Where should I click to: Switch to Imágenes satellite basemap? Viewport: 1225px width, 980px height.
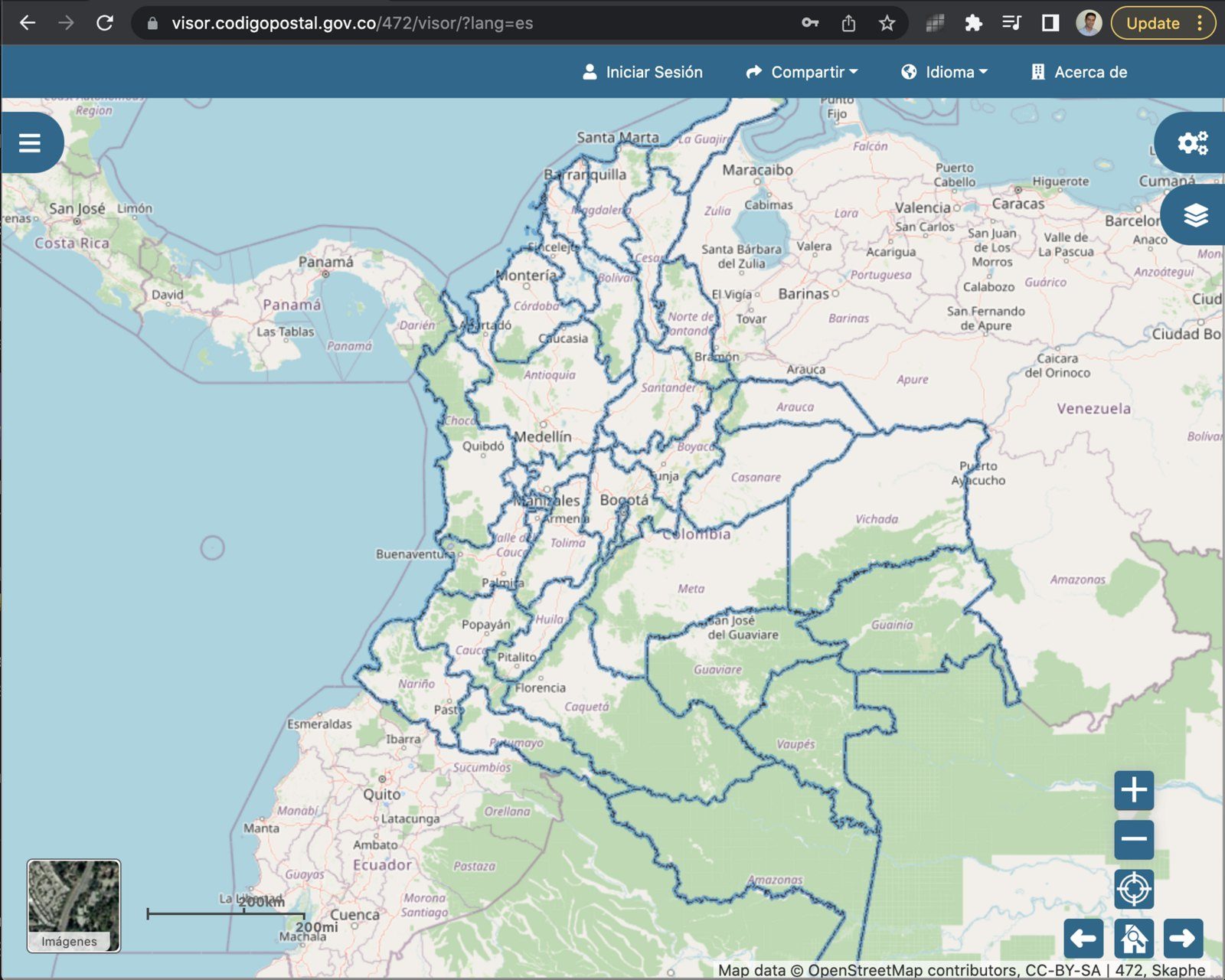[x=73, y=906]
